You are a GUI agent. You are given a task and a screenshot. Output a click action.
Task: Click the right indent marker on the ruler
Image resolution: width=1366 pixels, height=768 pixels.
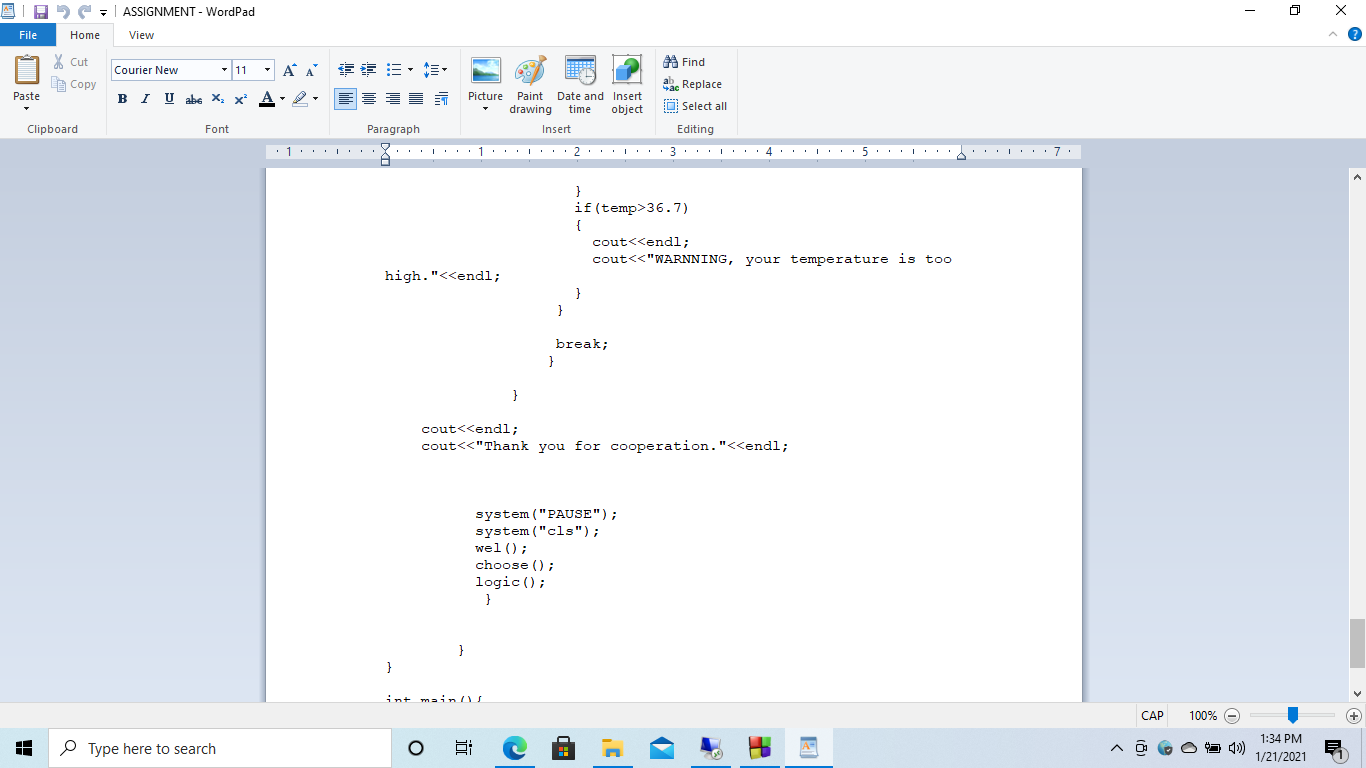(961, 155)
